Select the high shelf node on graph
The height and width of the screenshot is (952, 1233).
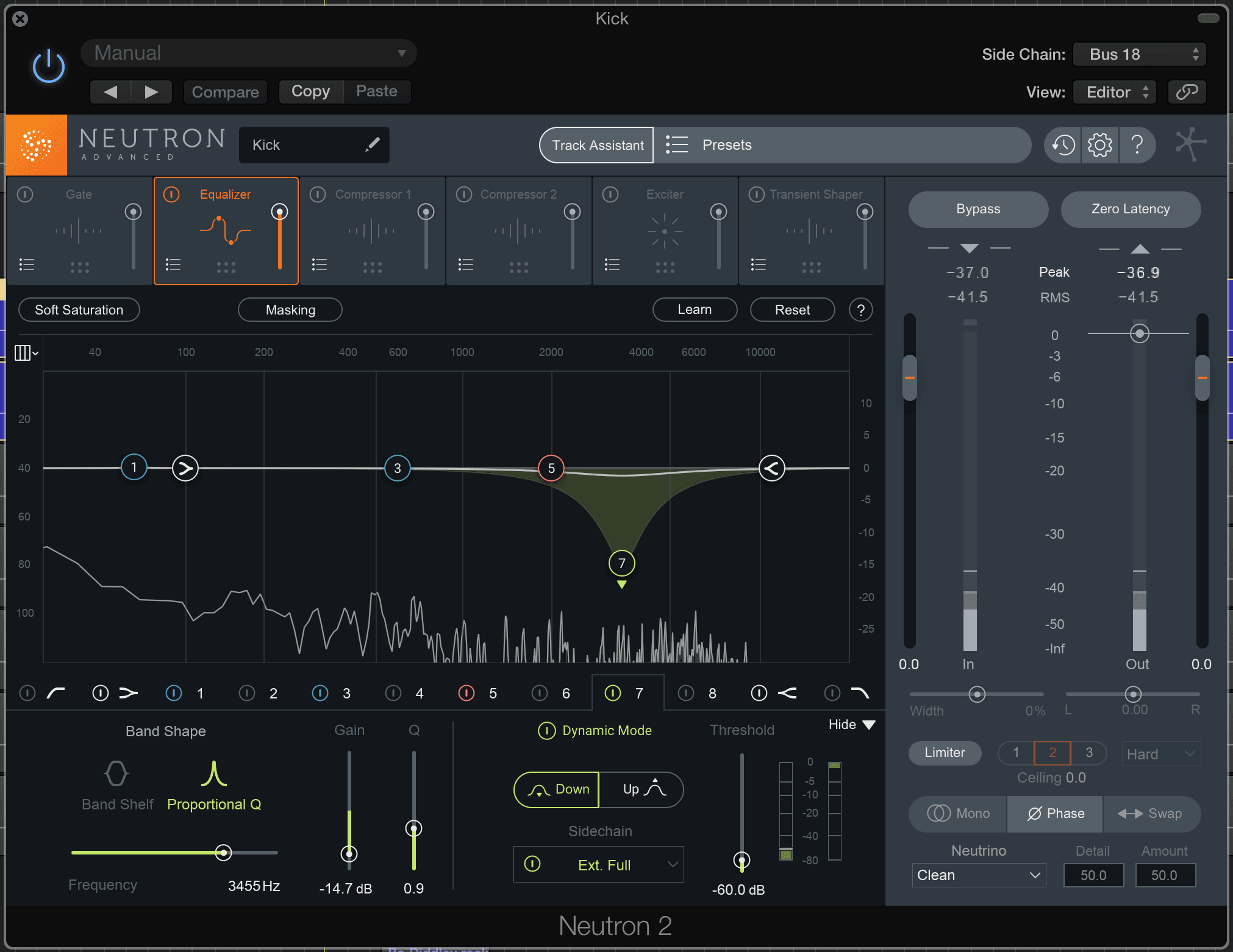click(x=772, y=468)
